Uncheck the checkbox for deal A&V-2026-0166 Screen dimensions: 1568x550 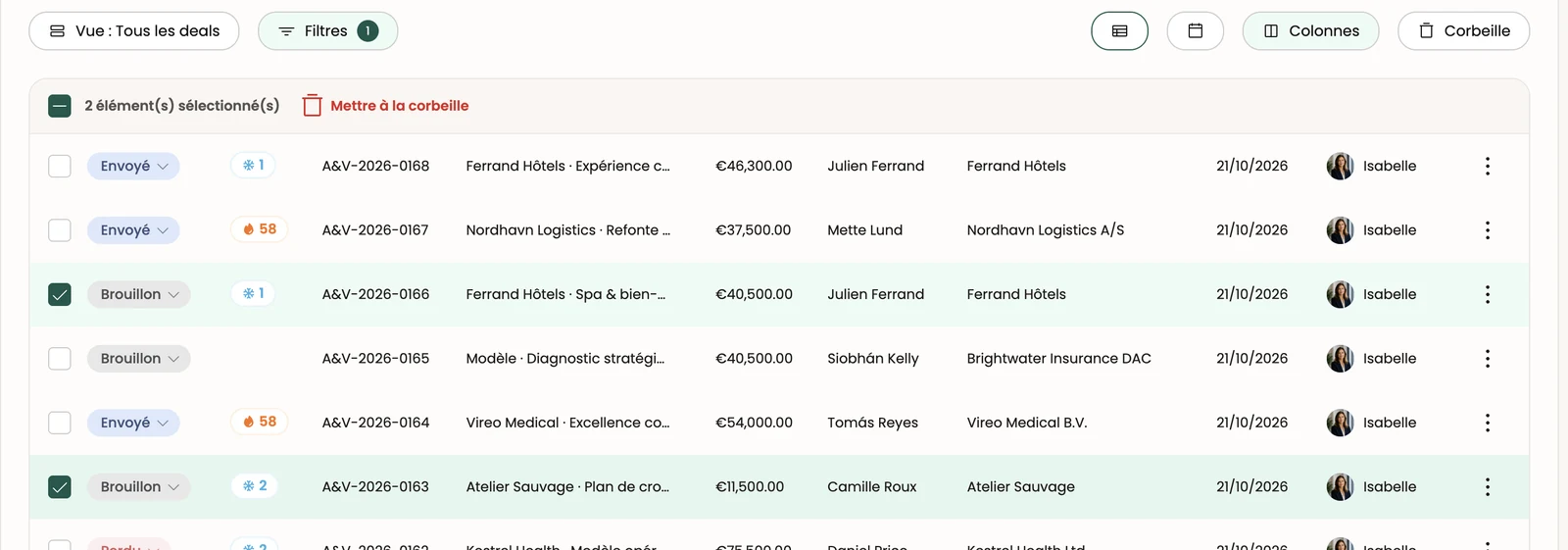(60, 294)
